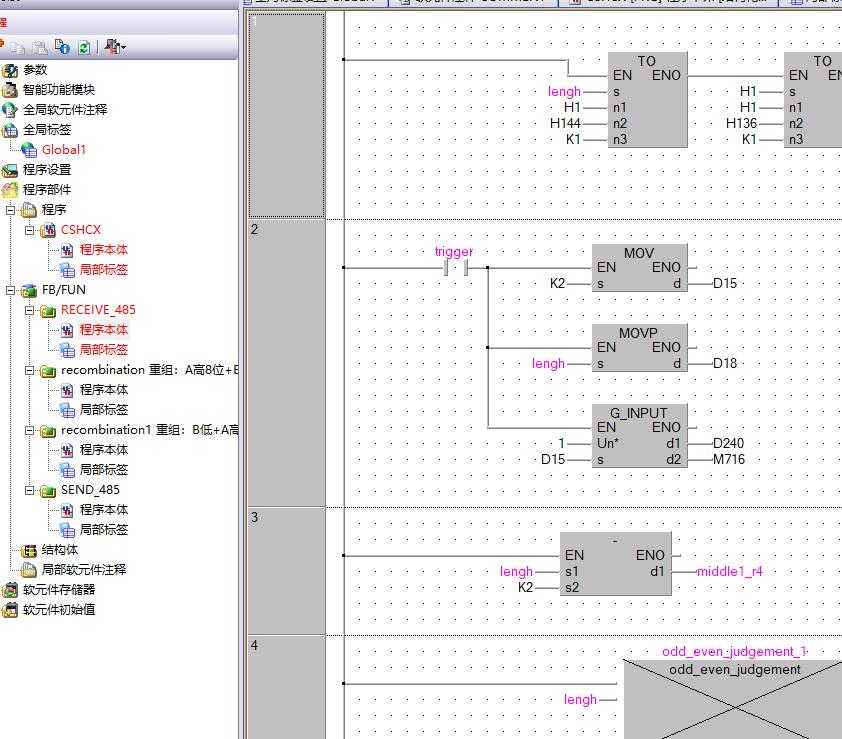Click the refresh icon in navigation toolbar
Image resolution: width=842 pixels, height=739 pixels.
83,47
